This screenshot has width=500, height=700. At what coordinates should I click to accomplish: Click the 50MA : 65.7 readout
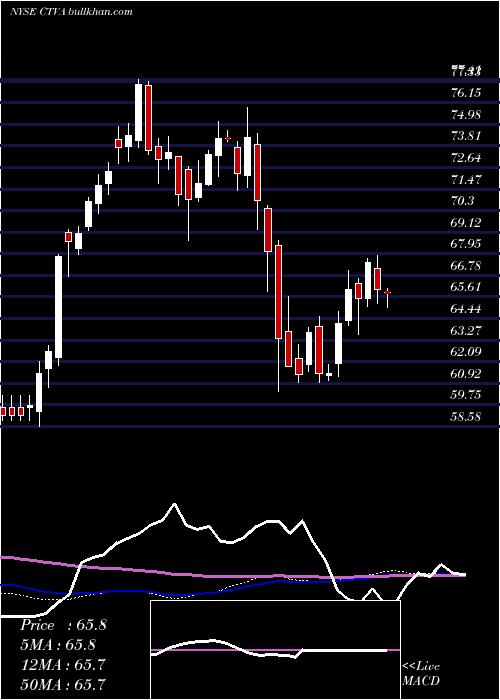point(63,684)
